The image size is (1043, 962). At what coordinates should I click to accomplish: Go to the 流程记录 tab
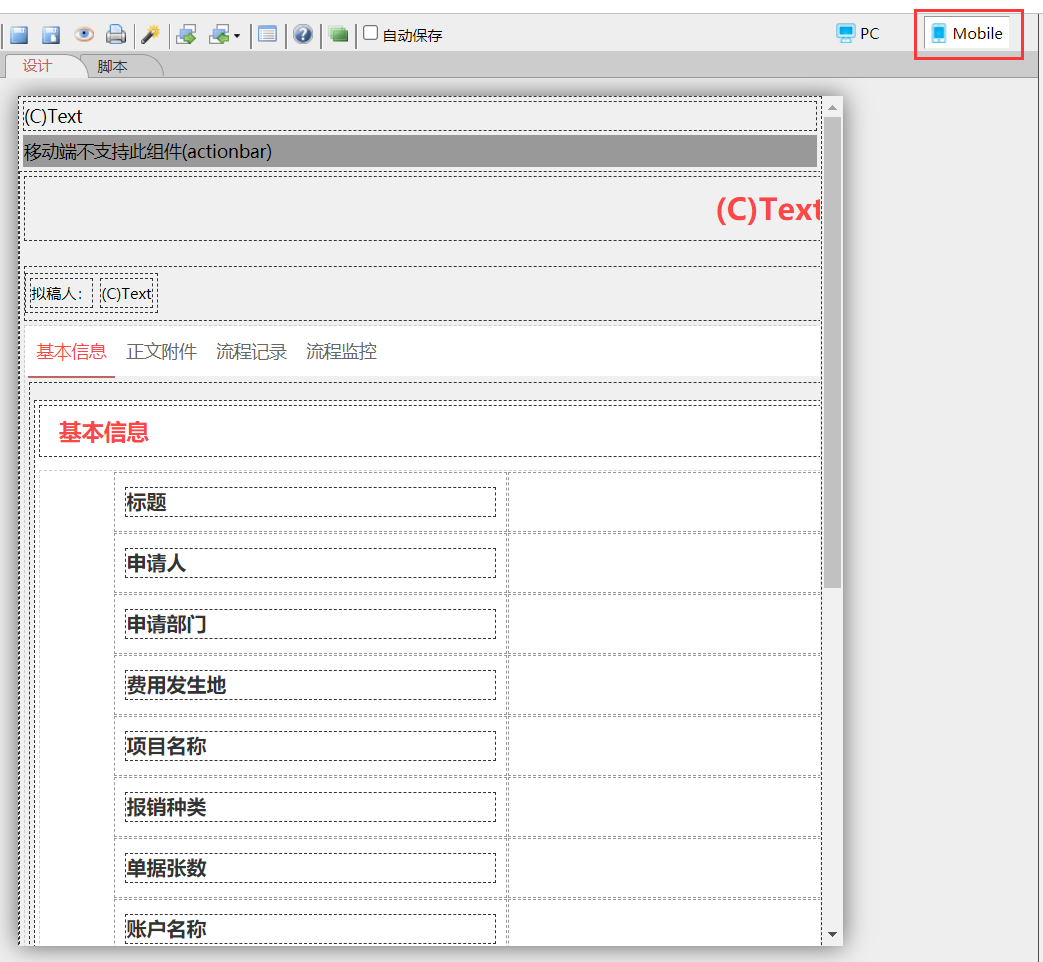251,352
